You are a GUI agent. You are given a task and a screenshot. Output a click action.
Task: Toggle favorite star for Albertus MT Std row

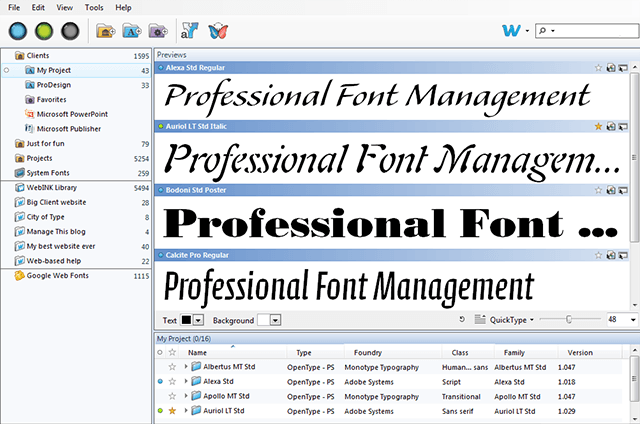coord(172,367)
